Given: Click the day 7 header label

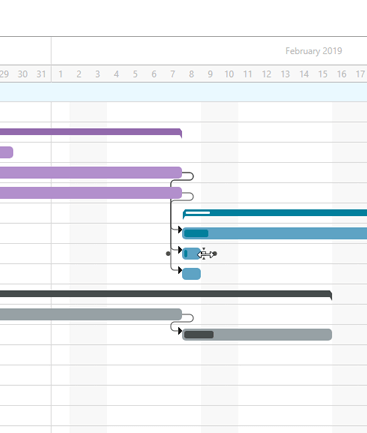Looking at the screenshot, I should pyautogui.click(x=172, y=74).
